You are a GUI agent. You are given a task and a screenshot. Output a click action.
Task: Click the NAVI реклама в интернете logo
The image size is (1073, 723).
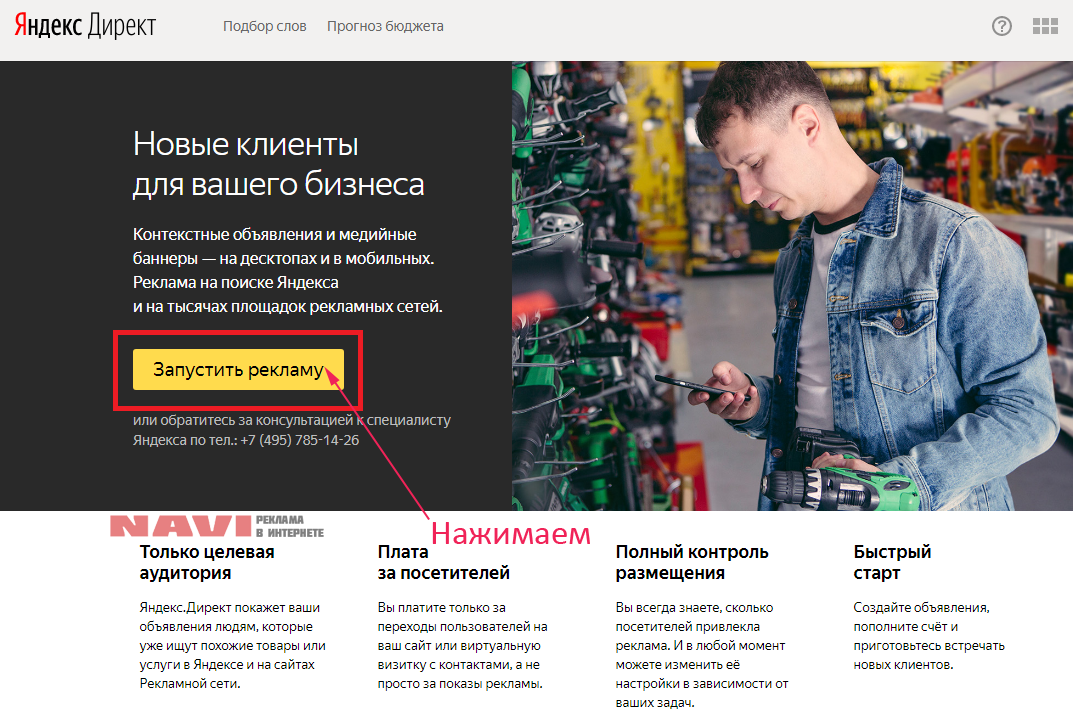coord(217,526)
